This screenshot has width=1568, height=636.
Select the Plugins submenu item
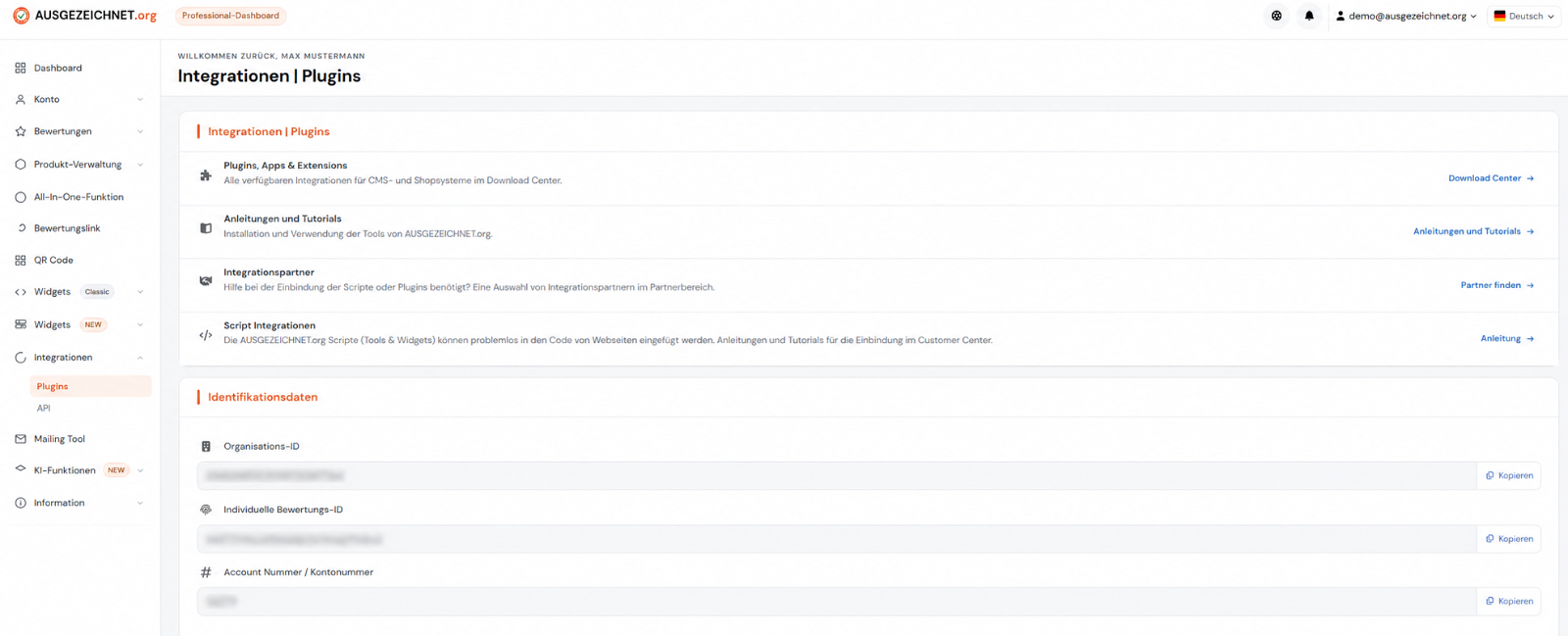(x=90, y=386)
